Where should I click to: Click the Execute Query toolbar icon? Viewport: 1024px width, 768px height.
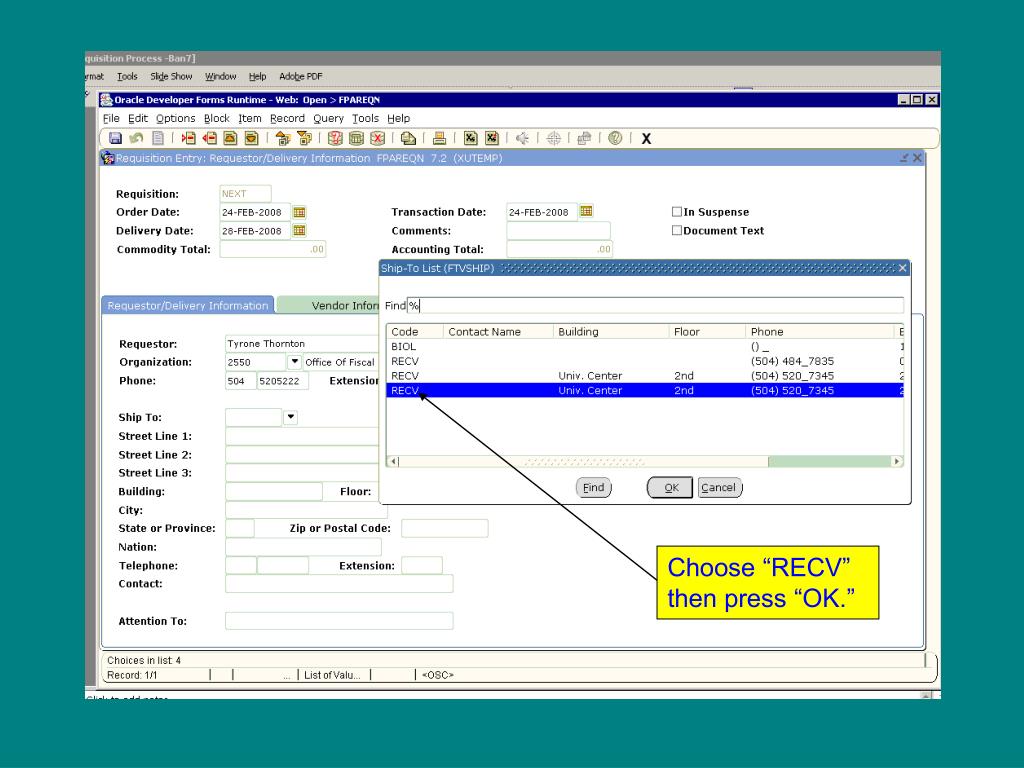coord(356,138)
